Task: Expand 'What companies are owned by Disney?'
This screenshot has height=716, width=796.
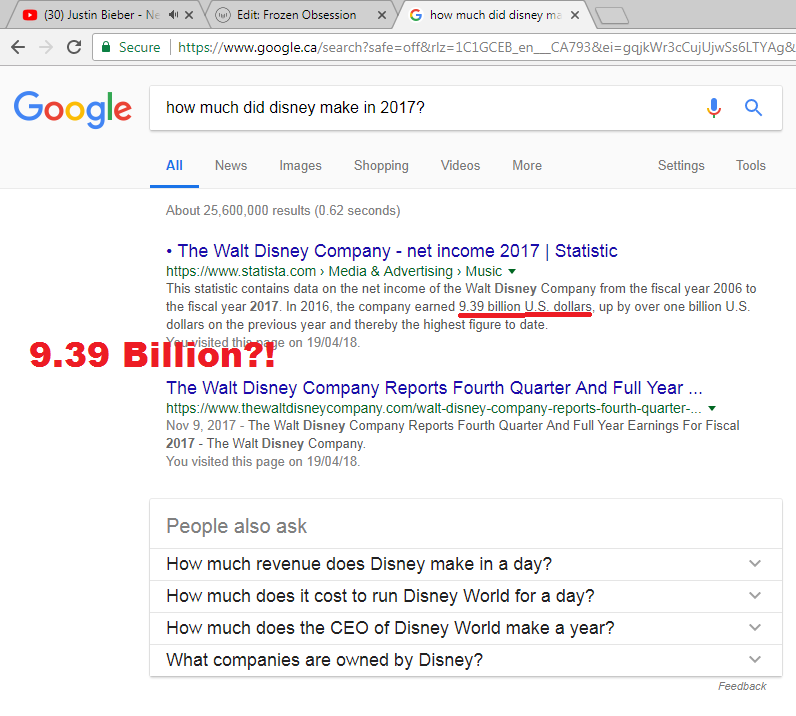Action: pyautogui.click(x=466, y=660)
